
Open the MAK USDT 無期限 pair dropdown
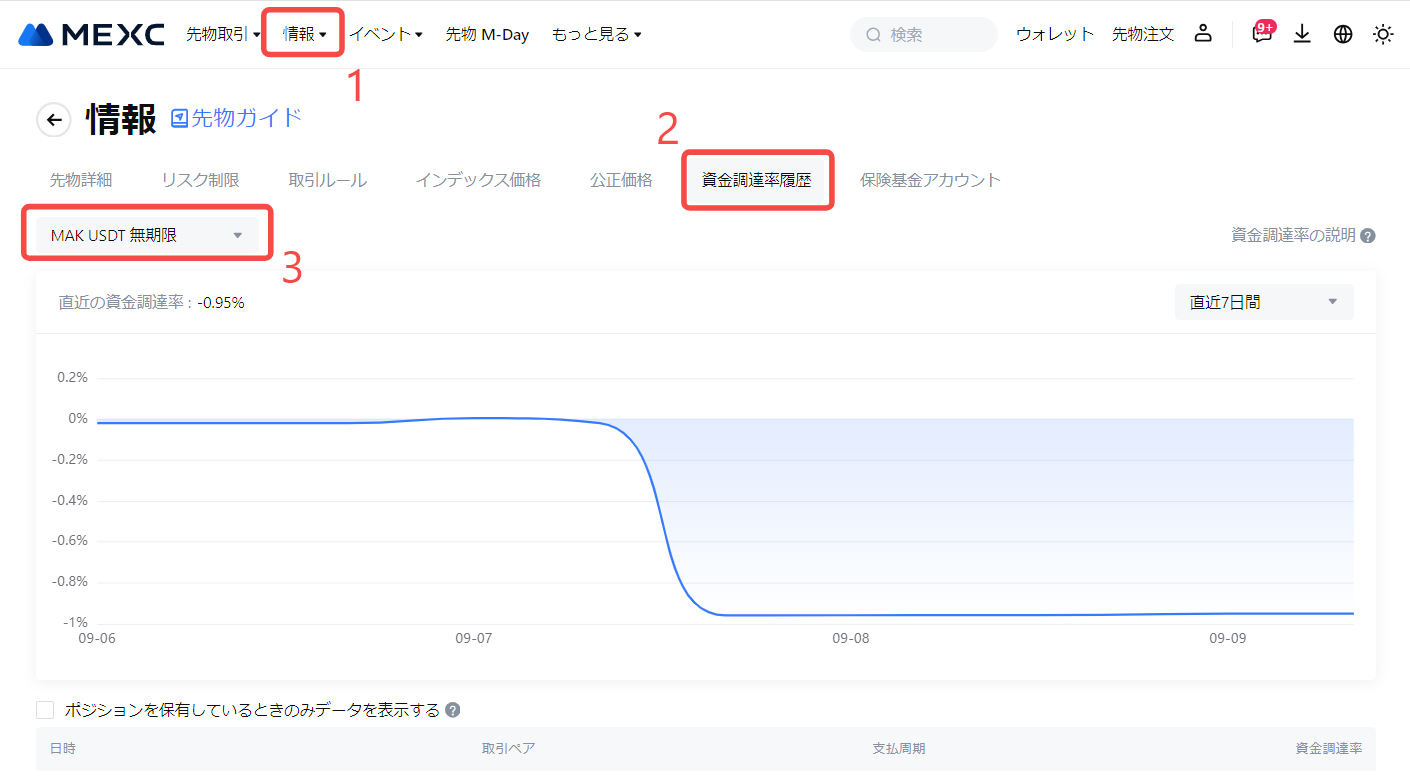[147, 235]
